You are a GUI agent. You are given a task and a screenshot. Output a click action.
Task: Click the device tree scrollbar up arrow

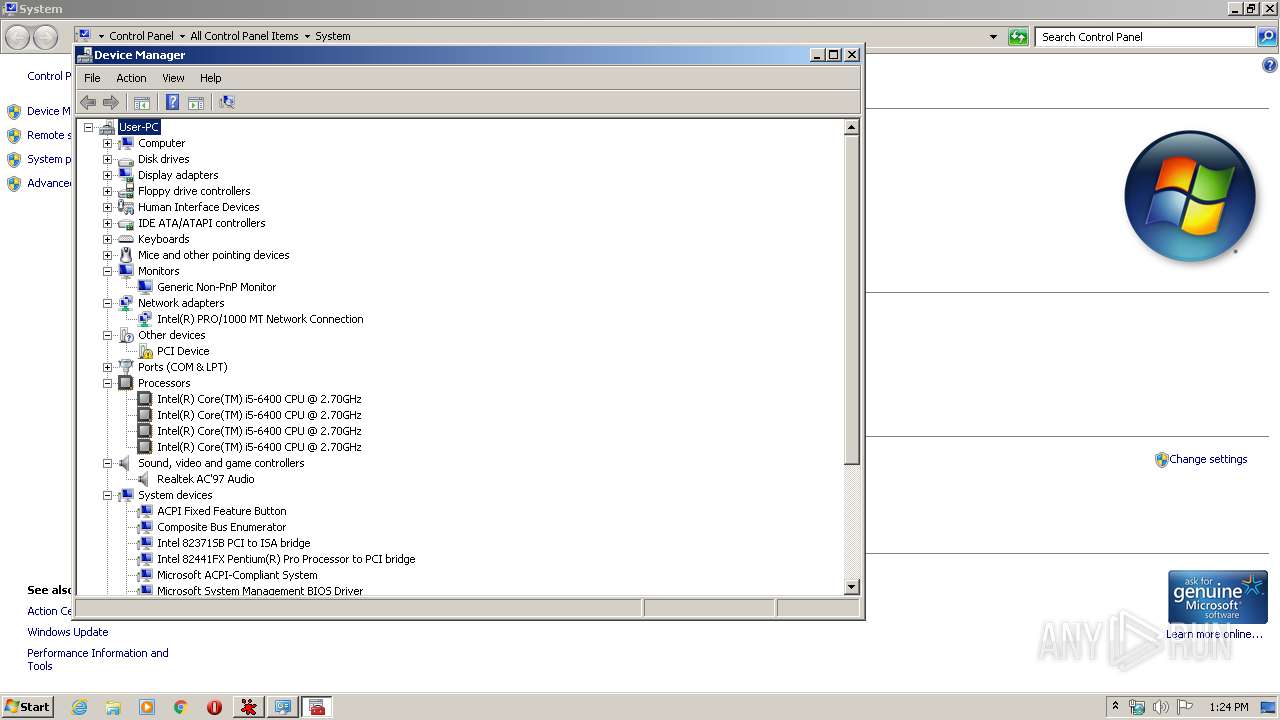coord(852,127)
